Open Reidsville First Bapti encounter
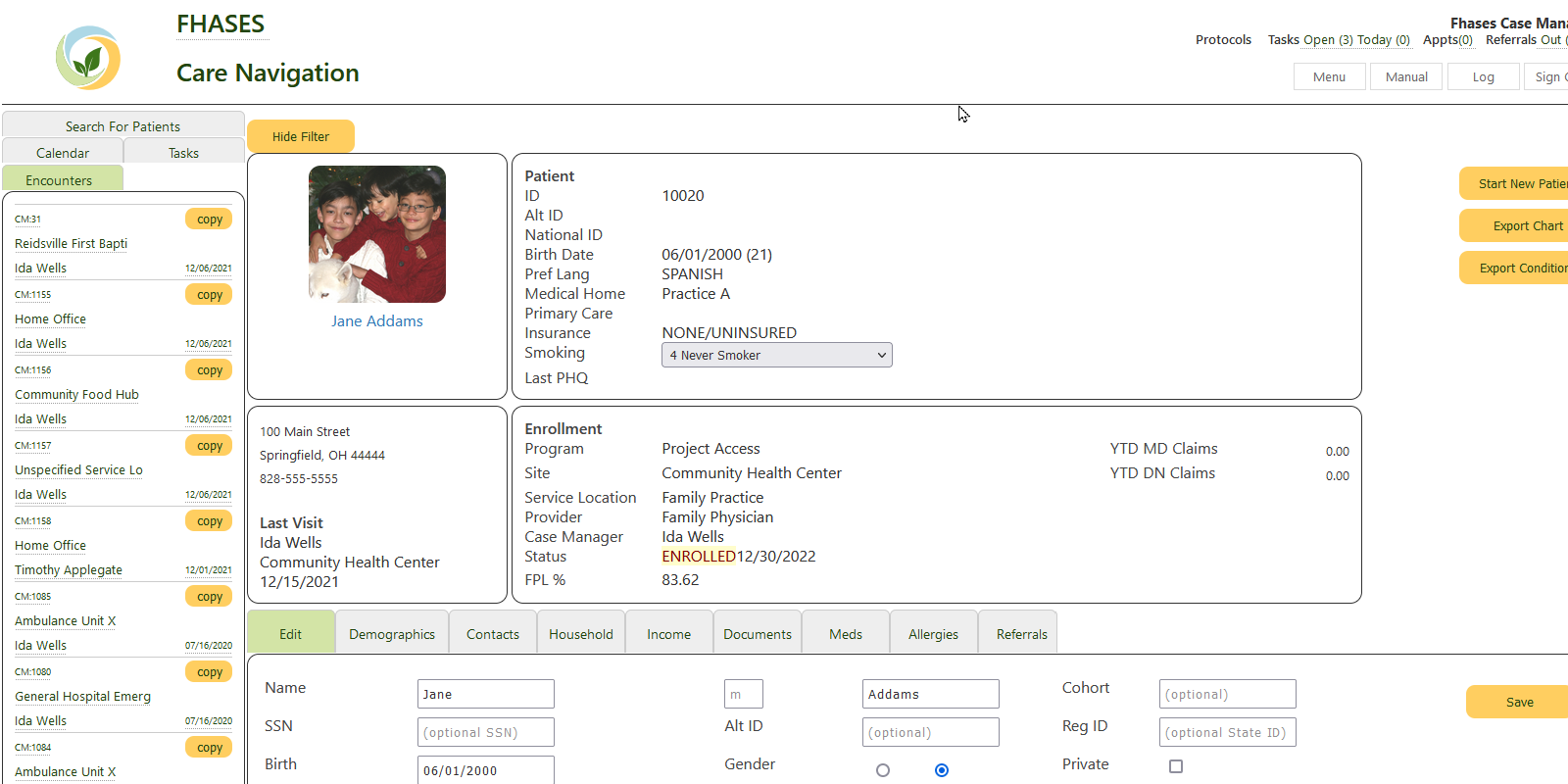The image size is (1568, 784). point(71,243)
